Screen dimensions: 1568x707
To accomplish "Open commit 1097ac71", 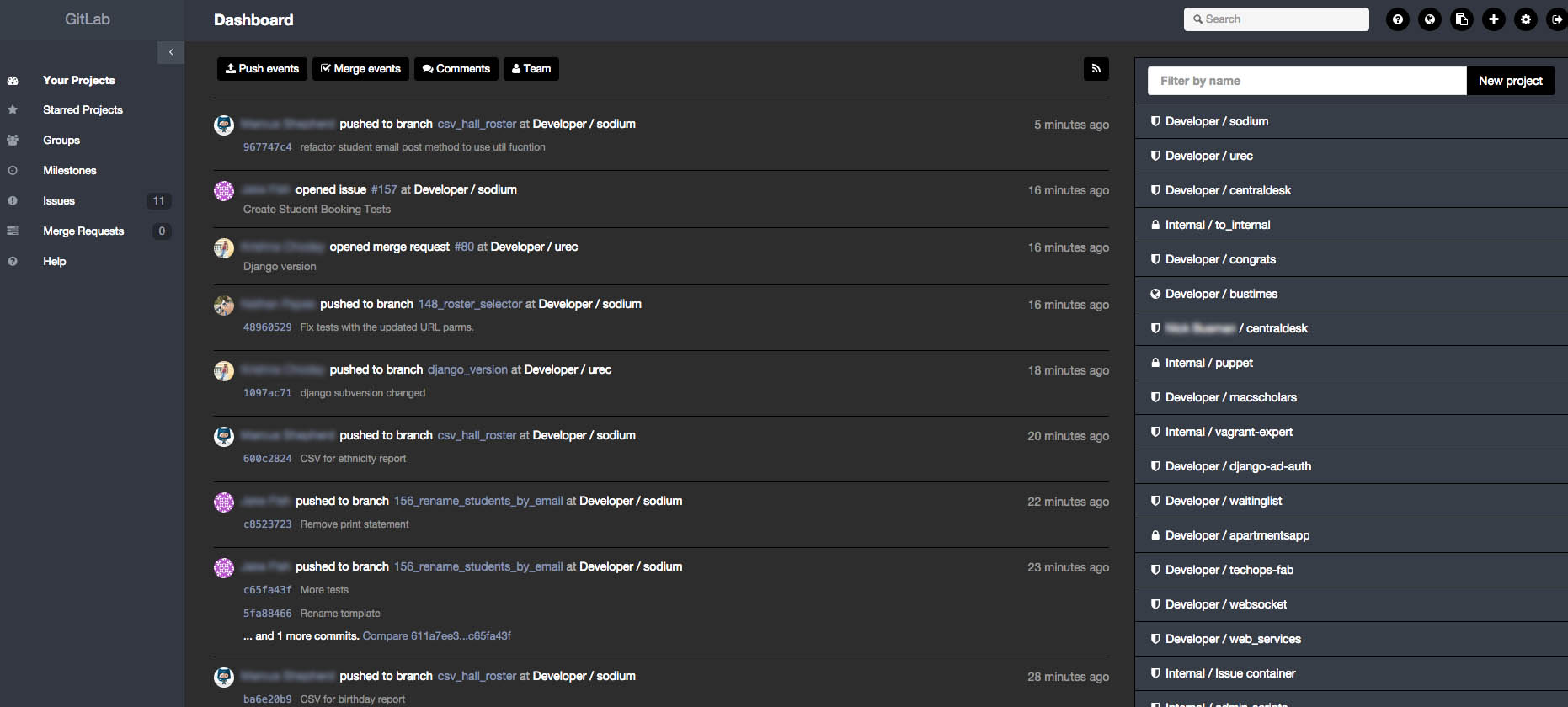I will [267, 393].
